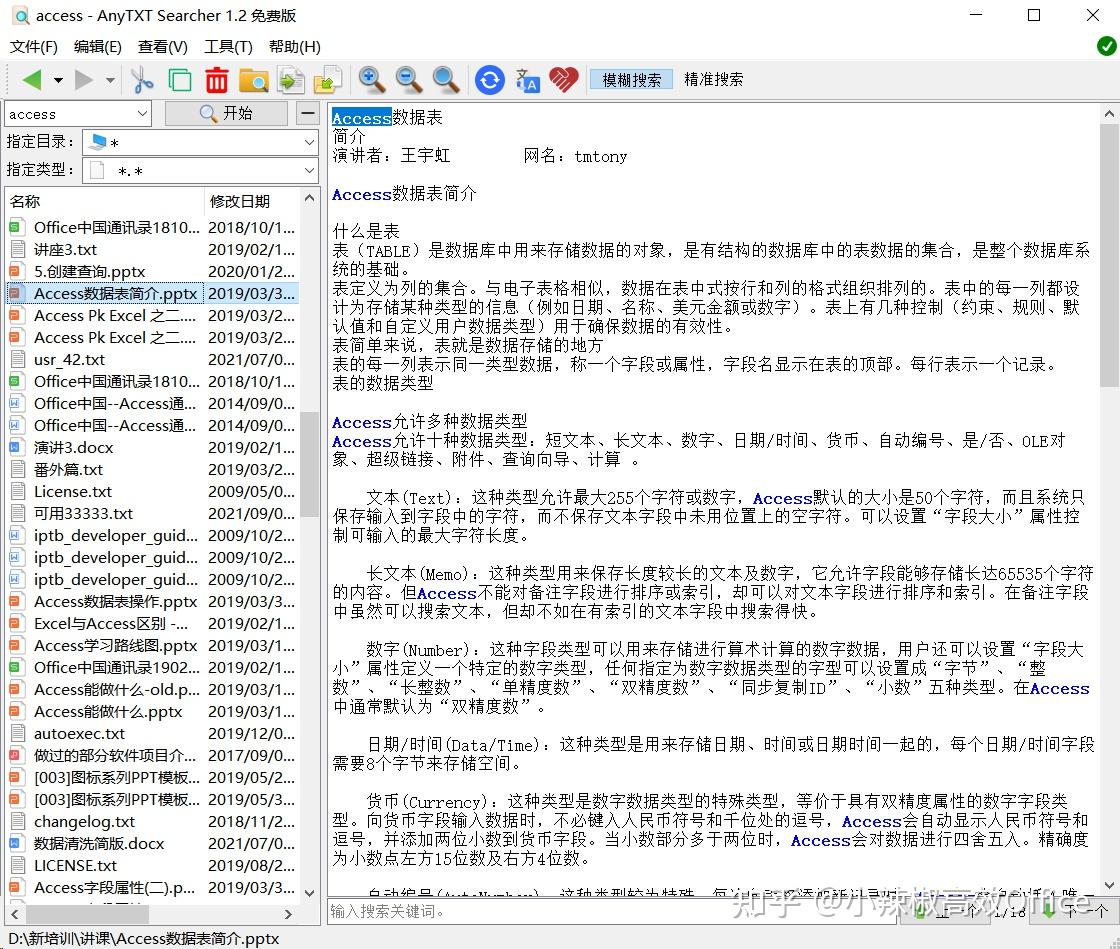The width and height of the screenshot is (1120, 949).
Task: Enable 模糊搜索 fuzzy search mode
Action: click(x=631, y=77)
